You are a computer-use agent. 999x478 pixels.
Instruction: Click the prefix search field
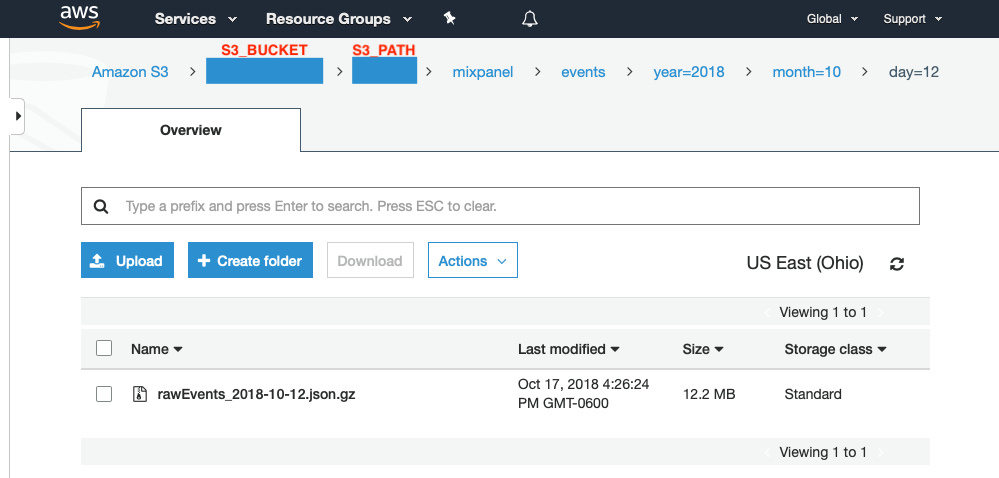[500, 206]
